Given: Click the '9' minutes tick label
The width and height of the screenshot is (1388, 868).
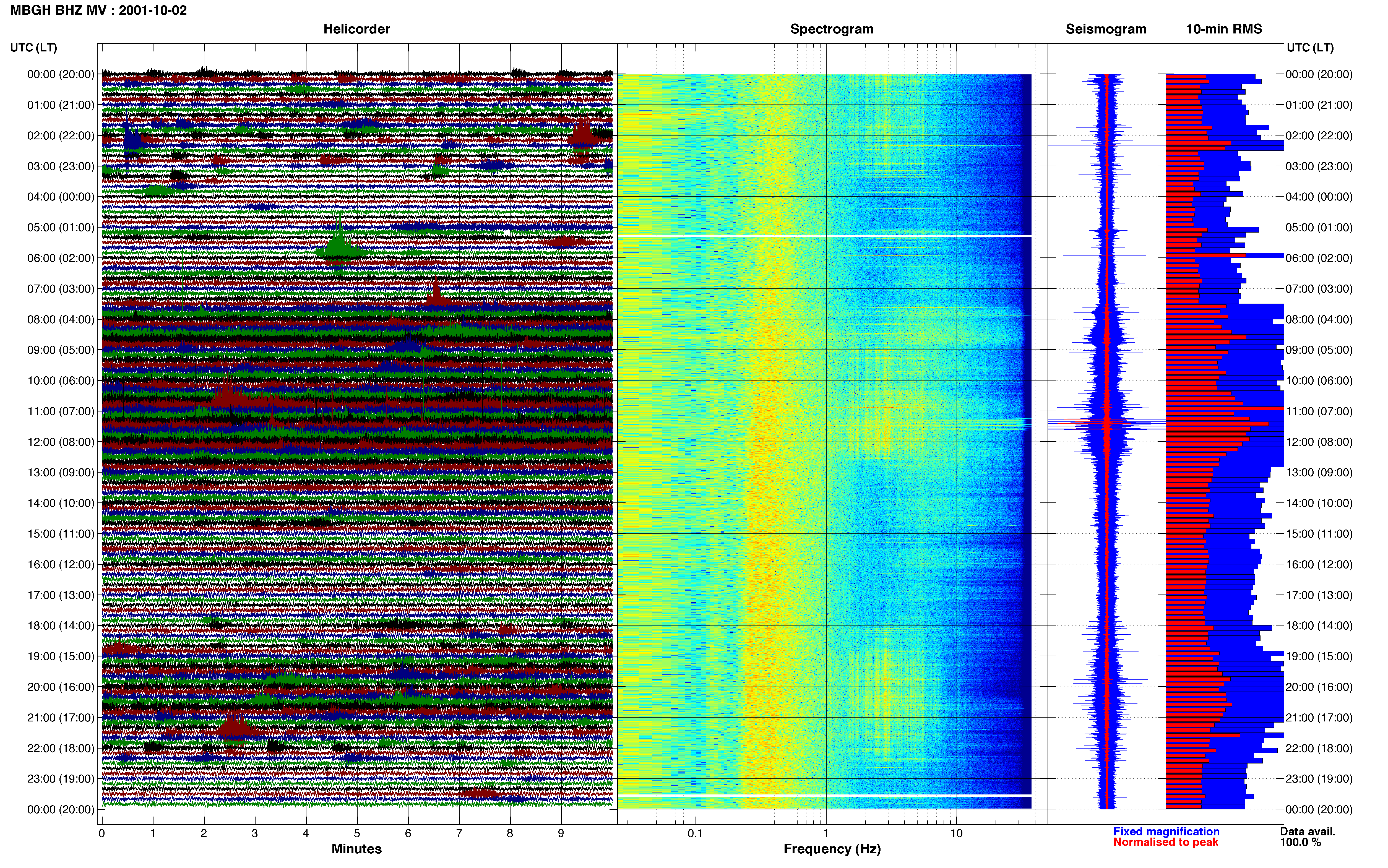Looking at the screenshot, I should click(x=561, y=833).
